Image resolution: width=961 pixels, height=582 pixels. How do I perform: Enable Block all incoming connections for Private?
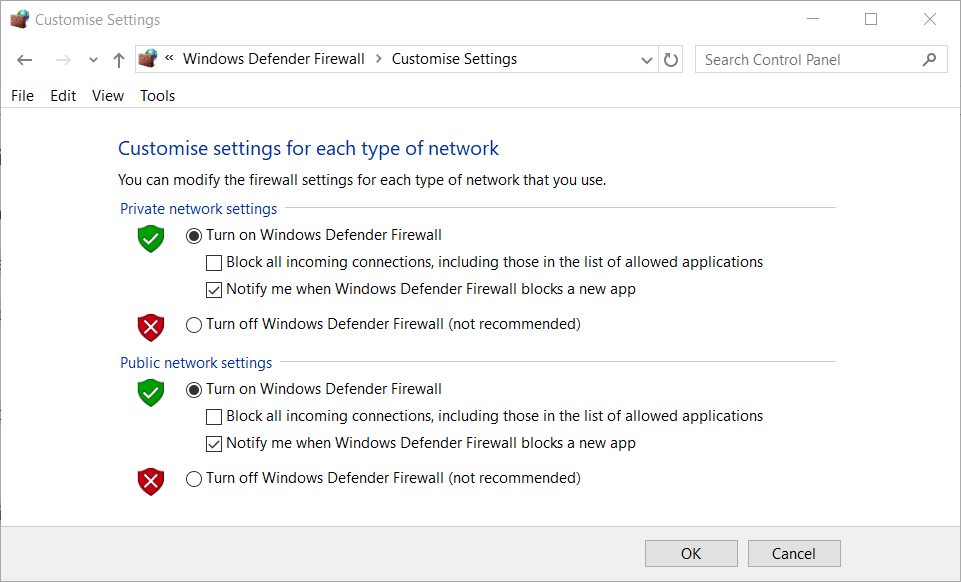(x=214, y=263)
